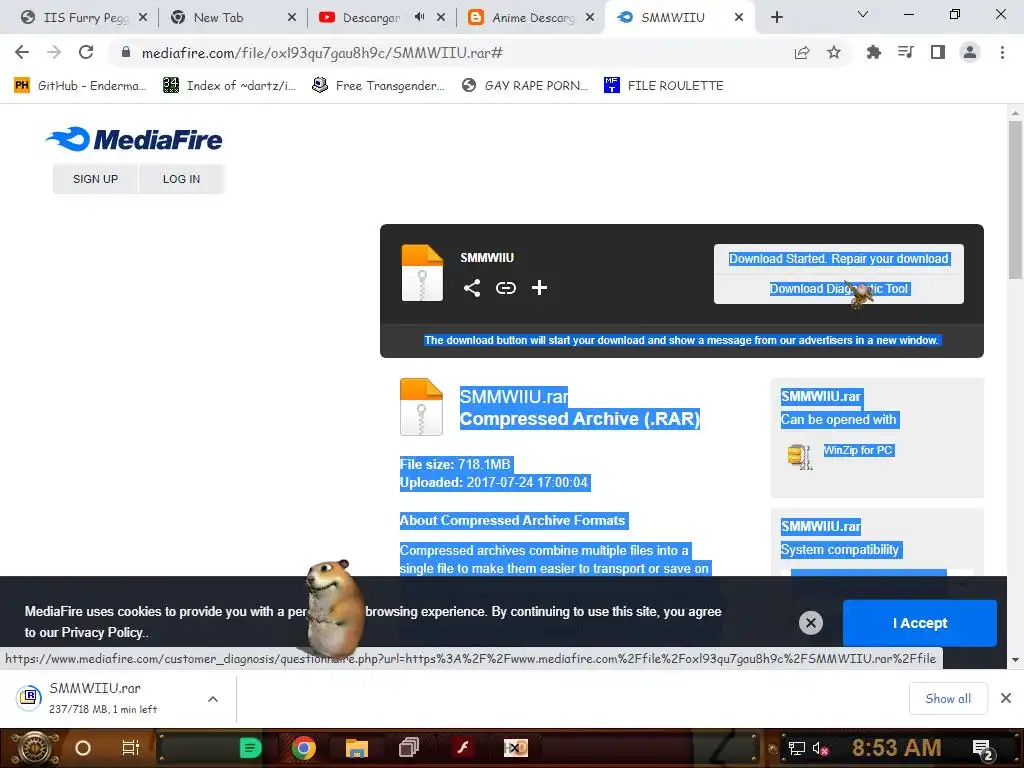The image size is (1024, 768).
Task: Click the WinZip for PC icon
Action: click(799, 456)
